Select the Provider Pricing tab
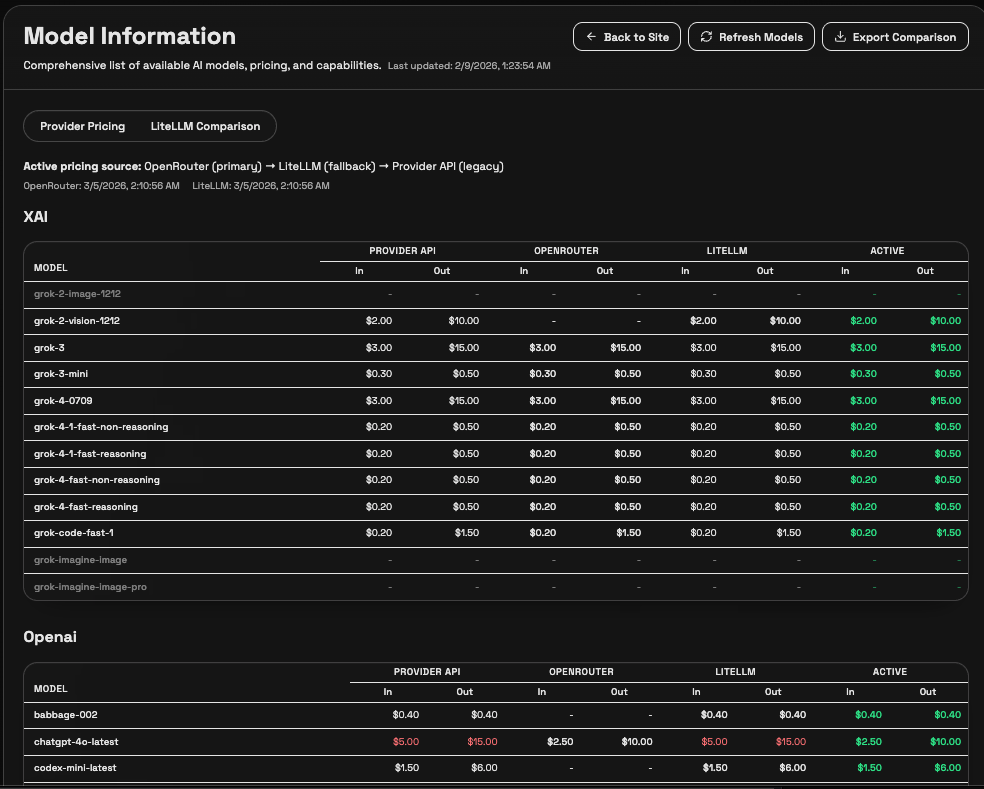Image resolution: width=984 pixels, height=789 pixels. pos(85,126)
